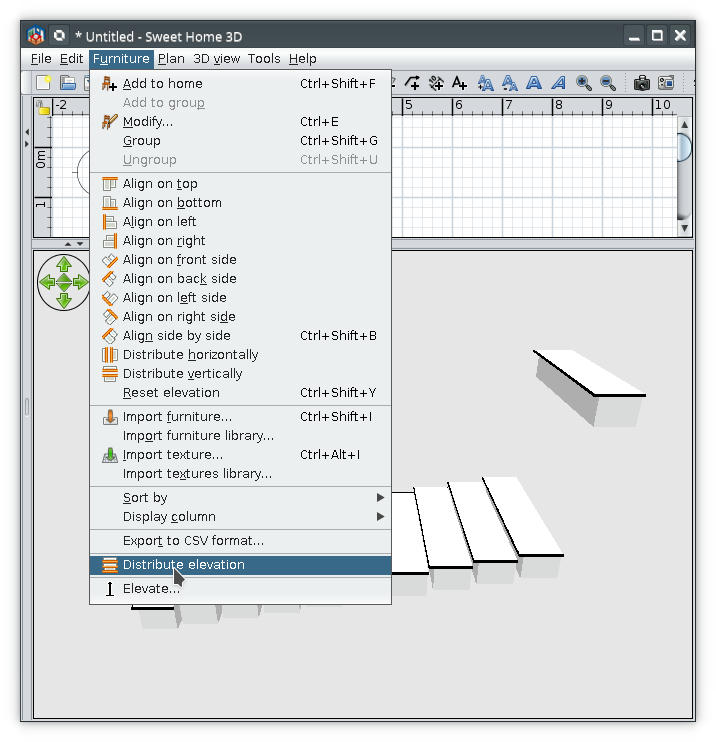The height and width of the screenshot is (742, 716).
Task: Choose Align on top
Action: [240, 184]
